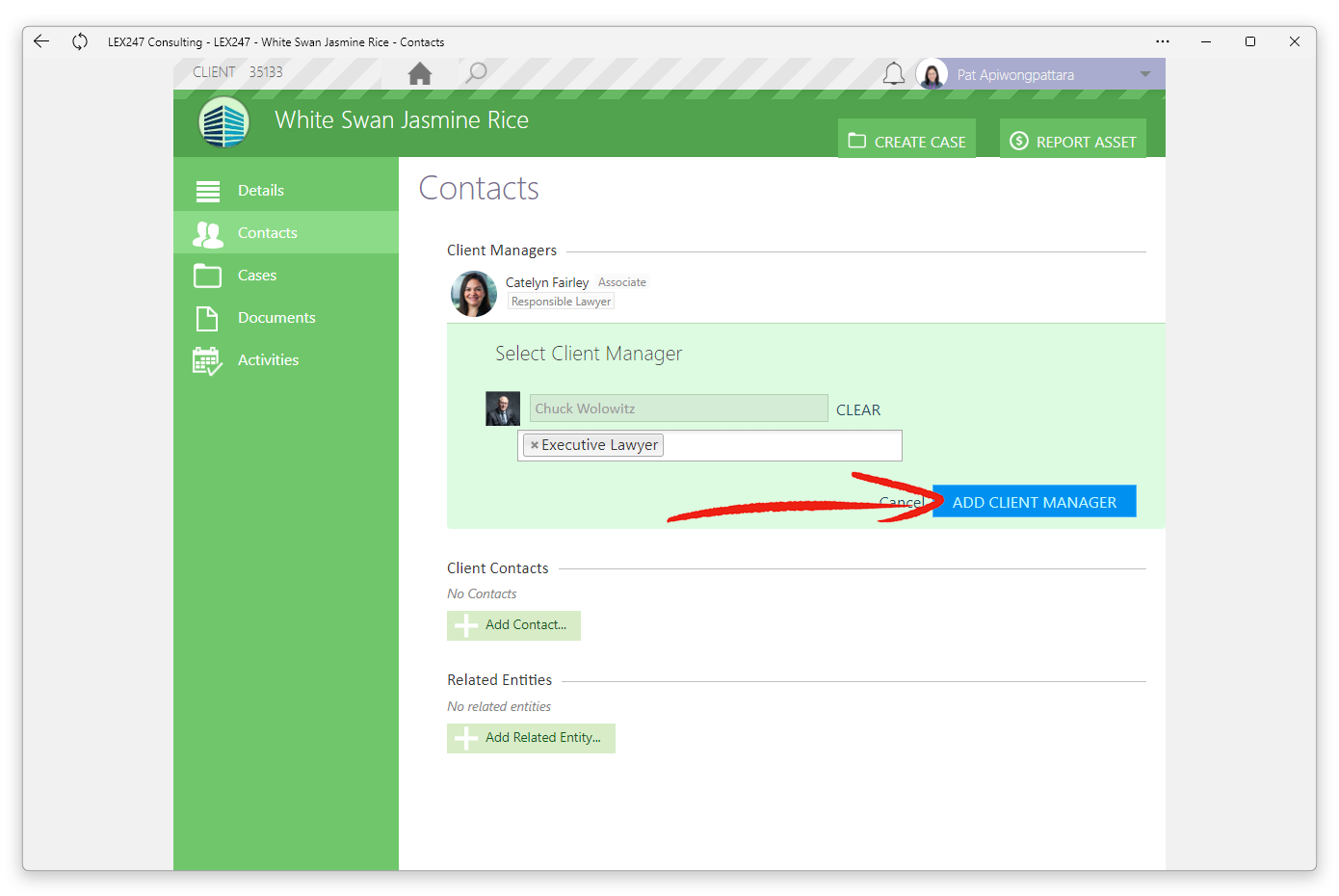1339x896 pixels.
Task: Open Details in the sidebar
Action: click(x=286, y=190)
